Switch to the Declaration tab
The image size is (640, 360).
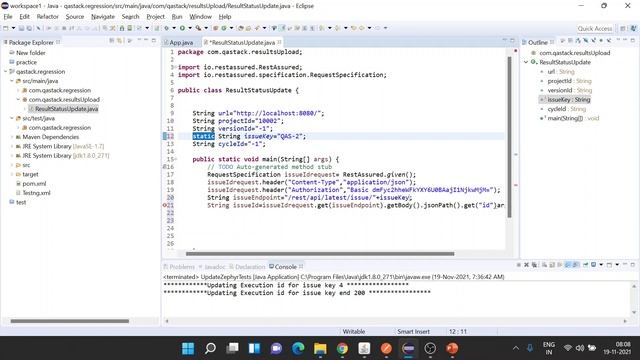coord(247,267)
